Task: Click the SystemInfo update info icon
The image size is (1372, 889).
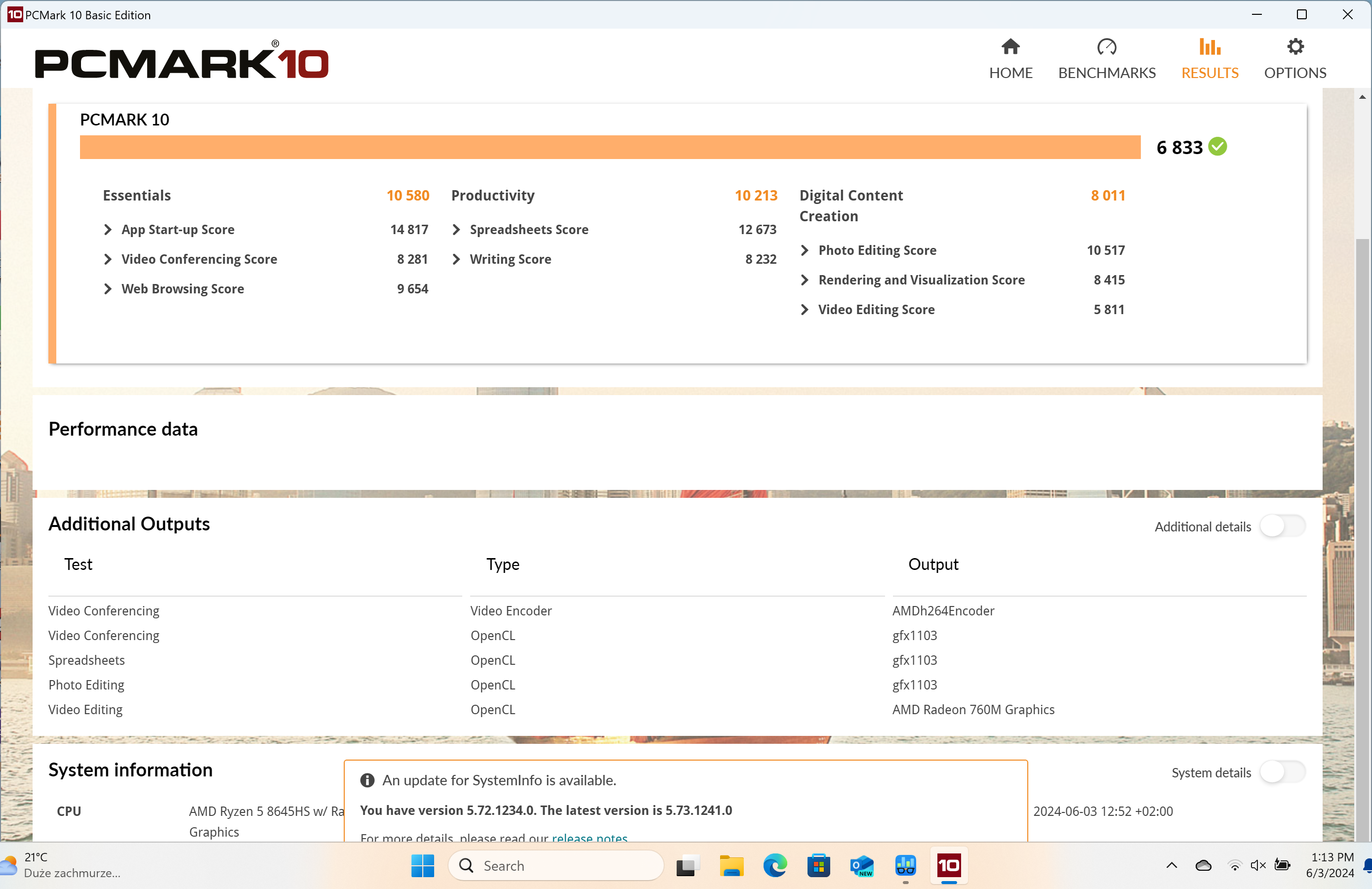Action: (367, 780)
